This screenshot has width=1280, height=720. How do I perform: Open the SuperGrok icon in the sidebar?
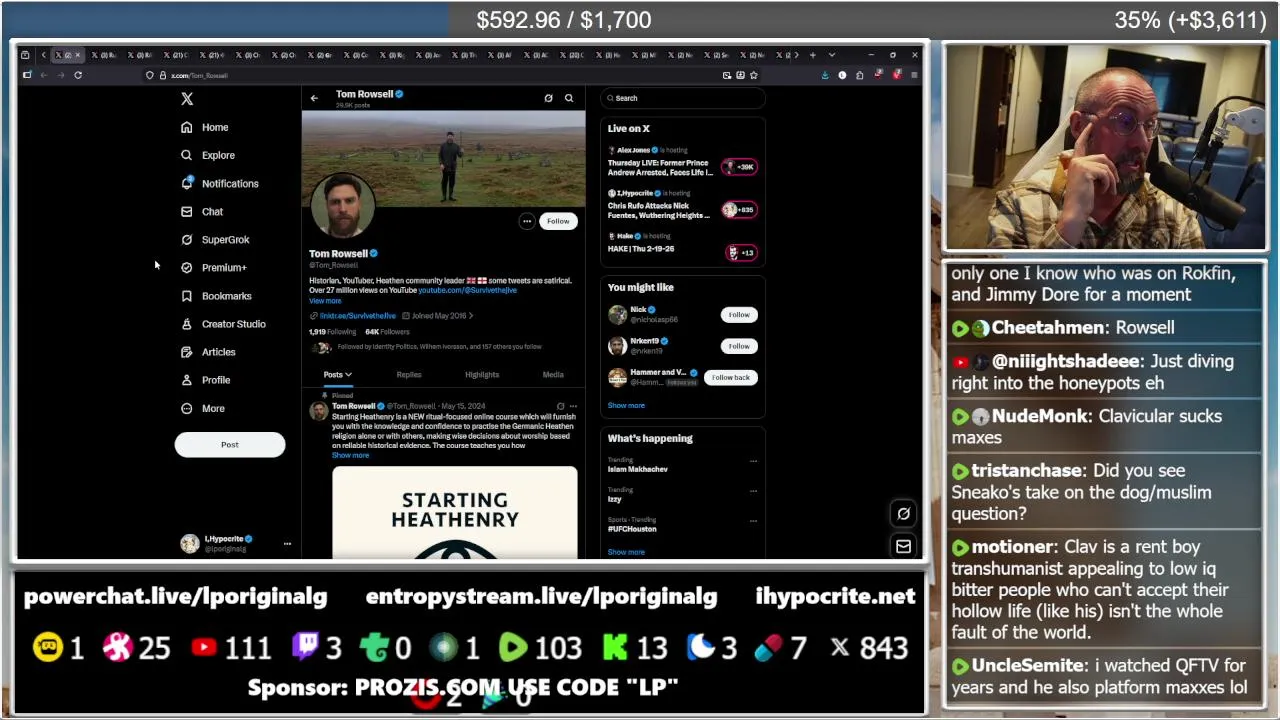click(x=186, y=239)
